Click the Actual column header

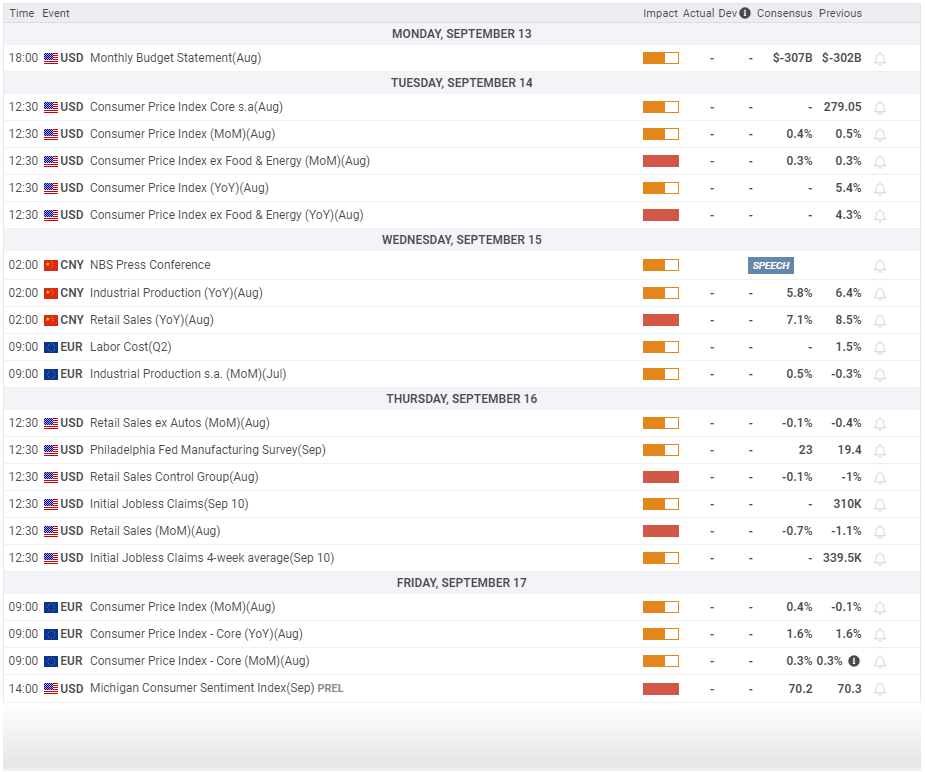point(698,13)
